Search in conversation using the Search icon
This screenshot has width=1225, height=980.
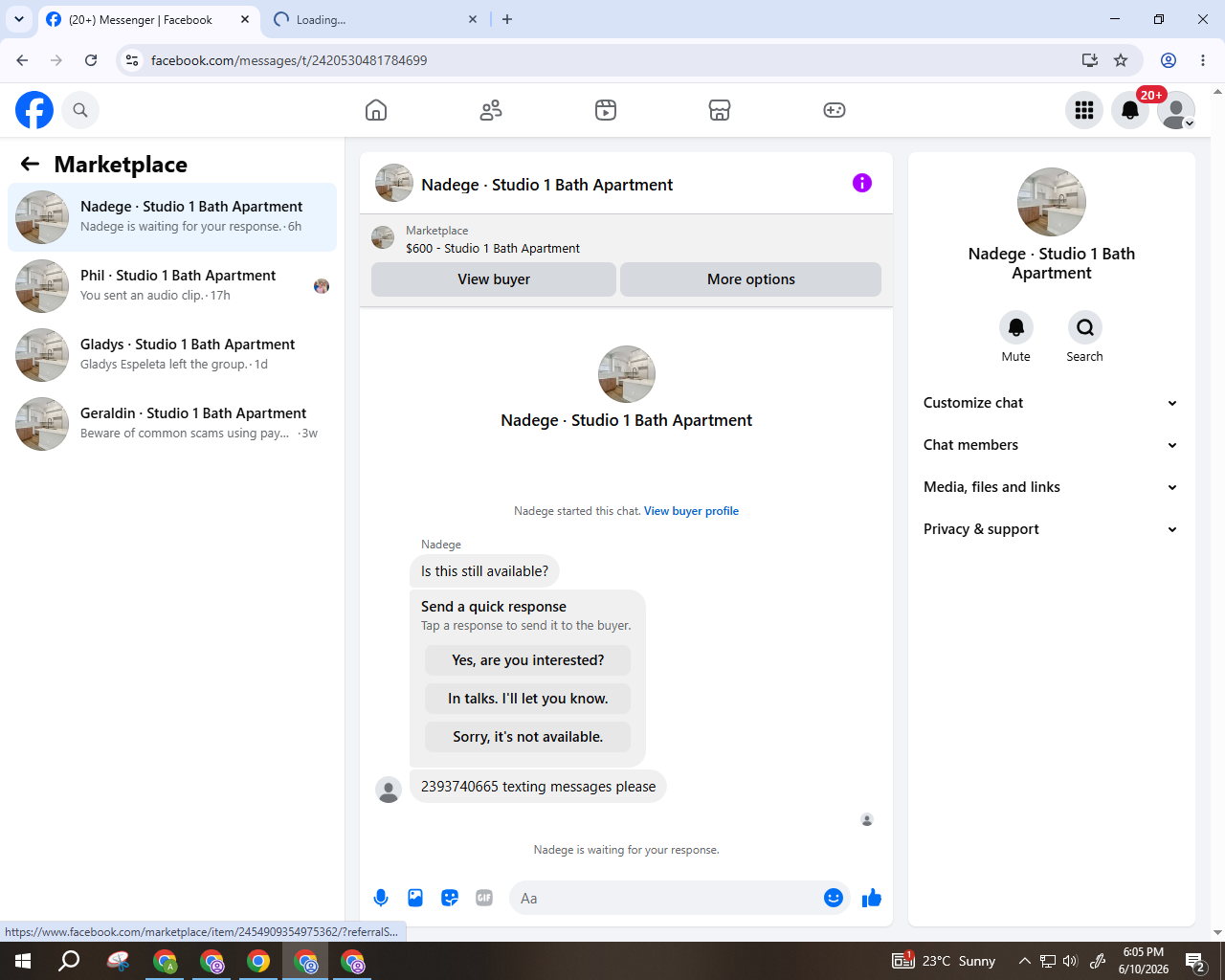(x=1085, y=327)
